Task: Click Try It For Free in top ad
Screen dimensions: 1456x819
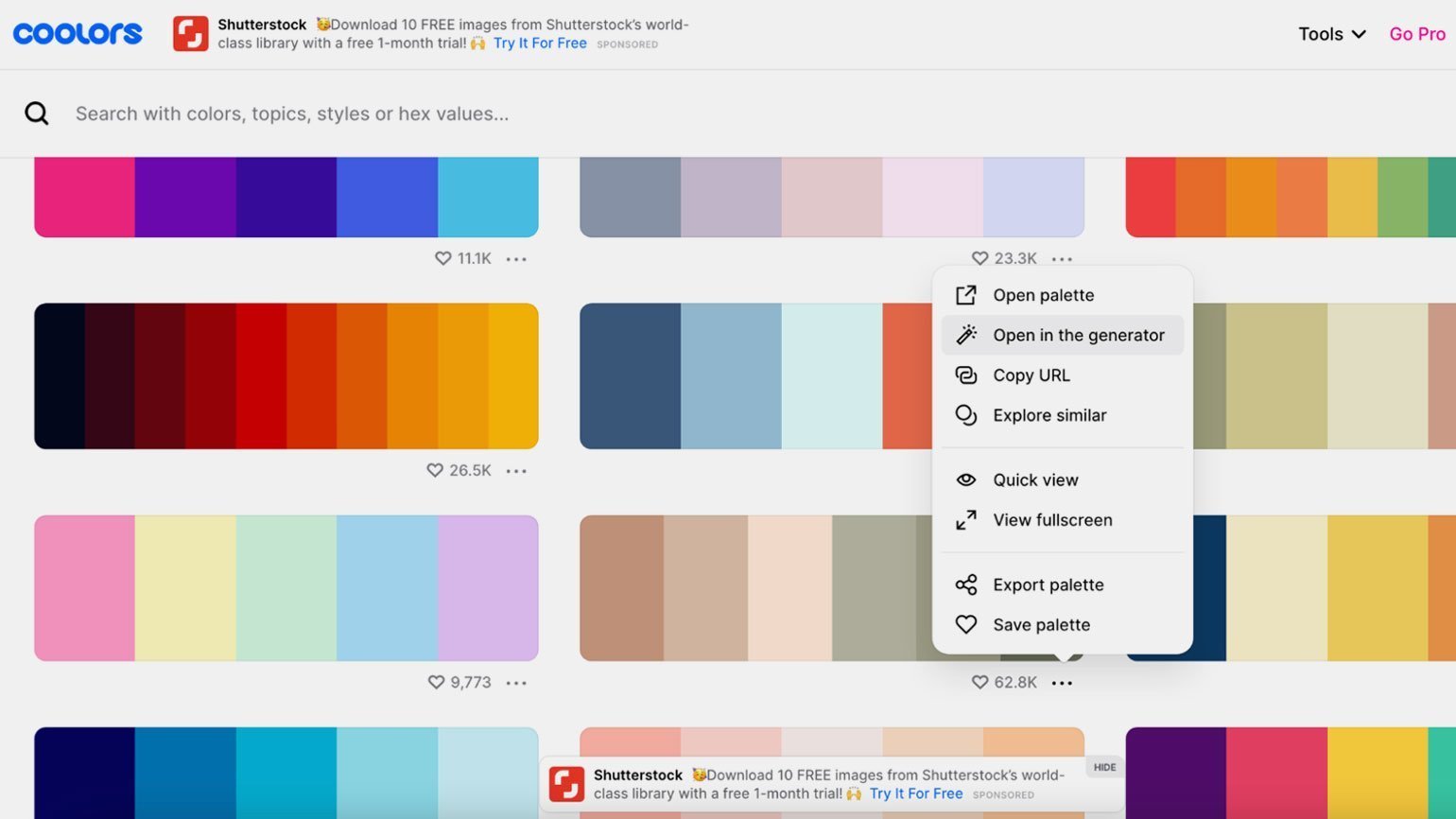Action: pos(540,44)
